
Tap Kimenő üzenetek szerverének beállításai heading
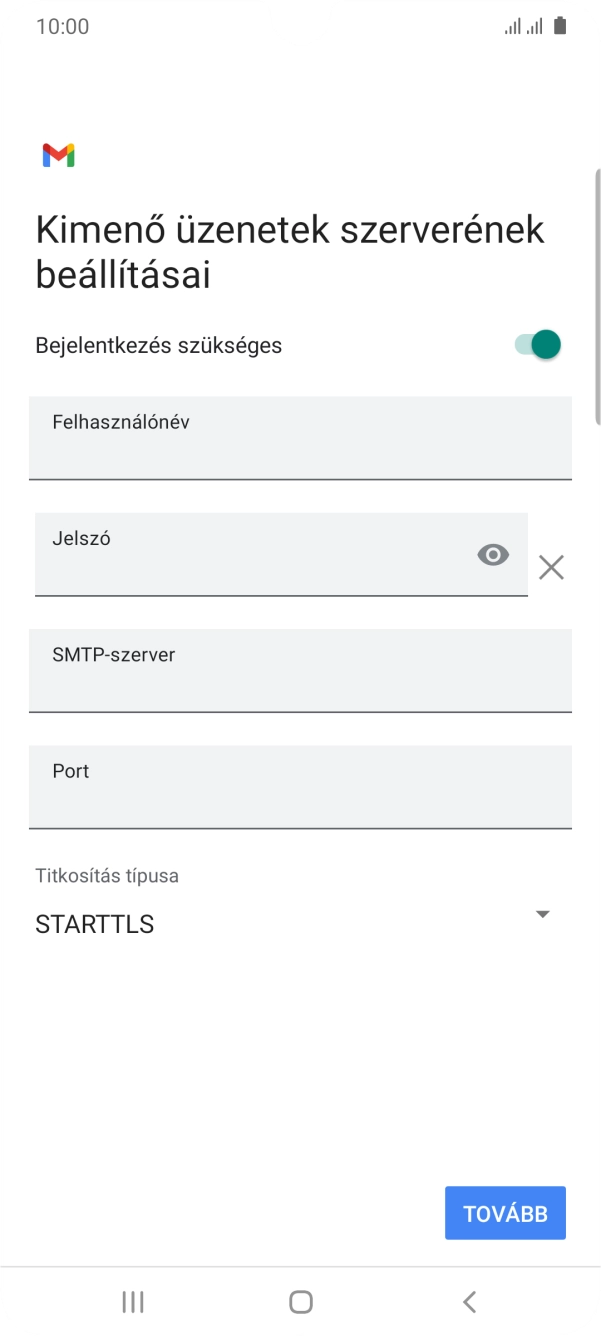[x=288, y=251]
